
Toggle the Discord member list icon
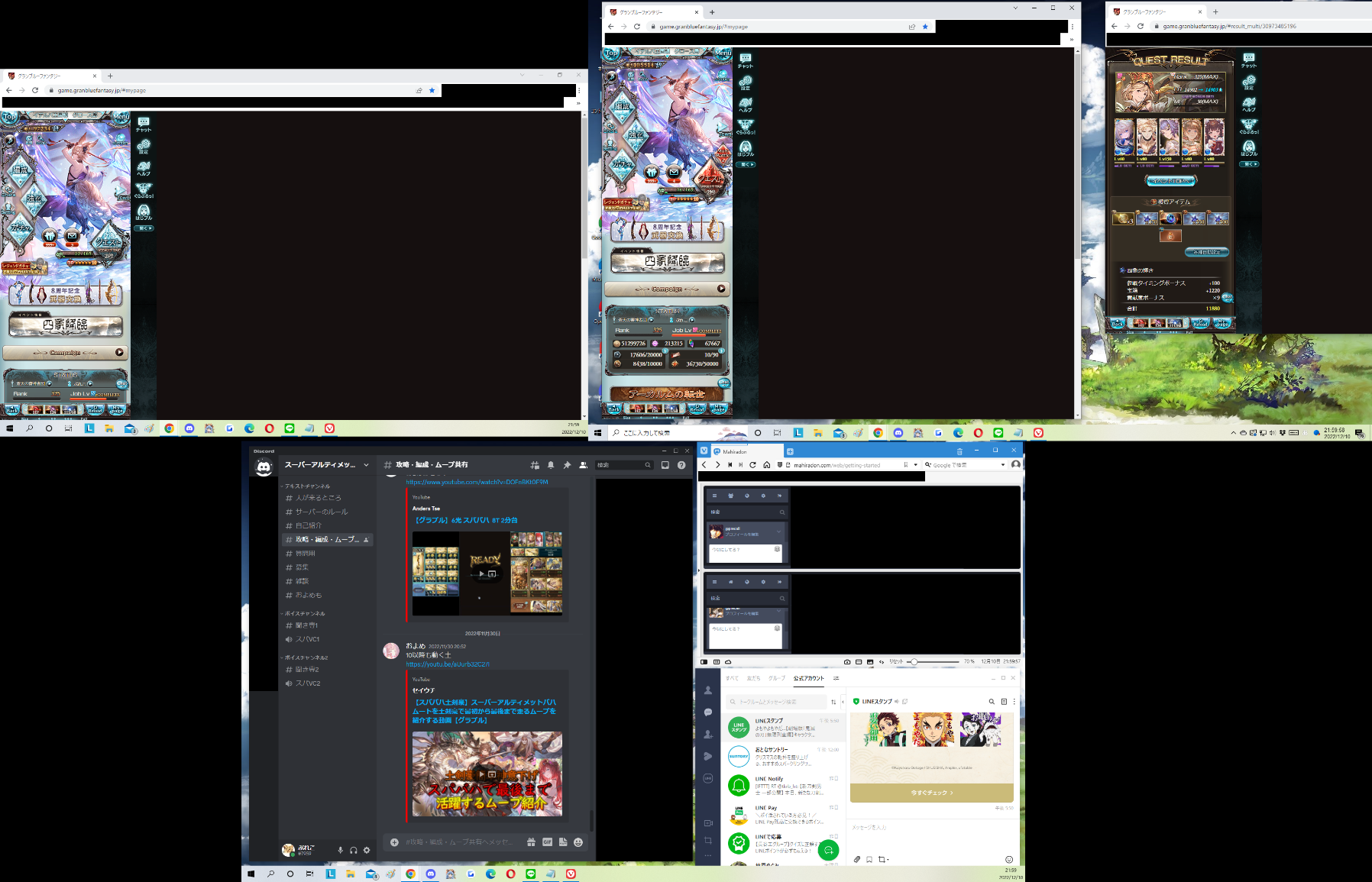click(x=583, y=465)
